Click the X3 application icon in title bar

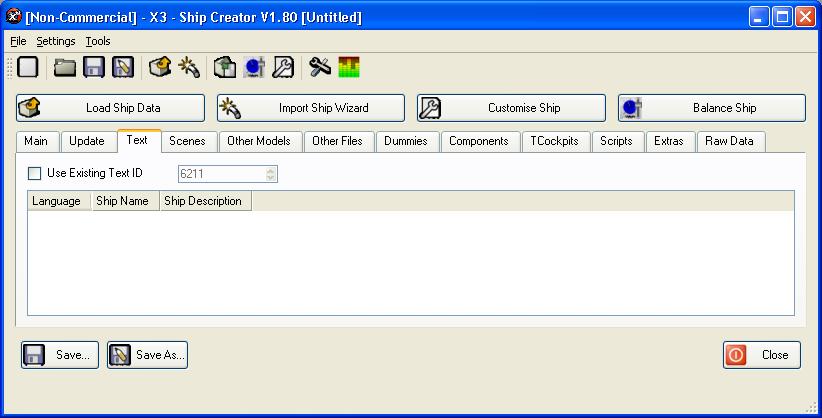pos(14,16)
